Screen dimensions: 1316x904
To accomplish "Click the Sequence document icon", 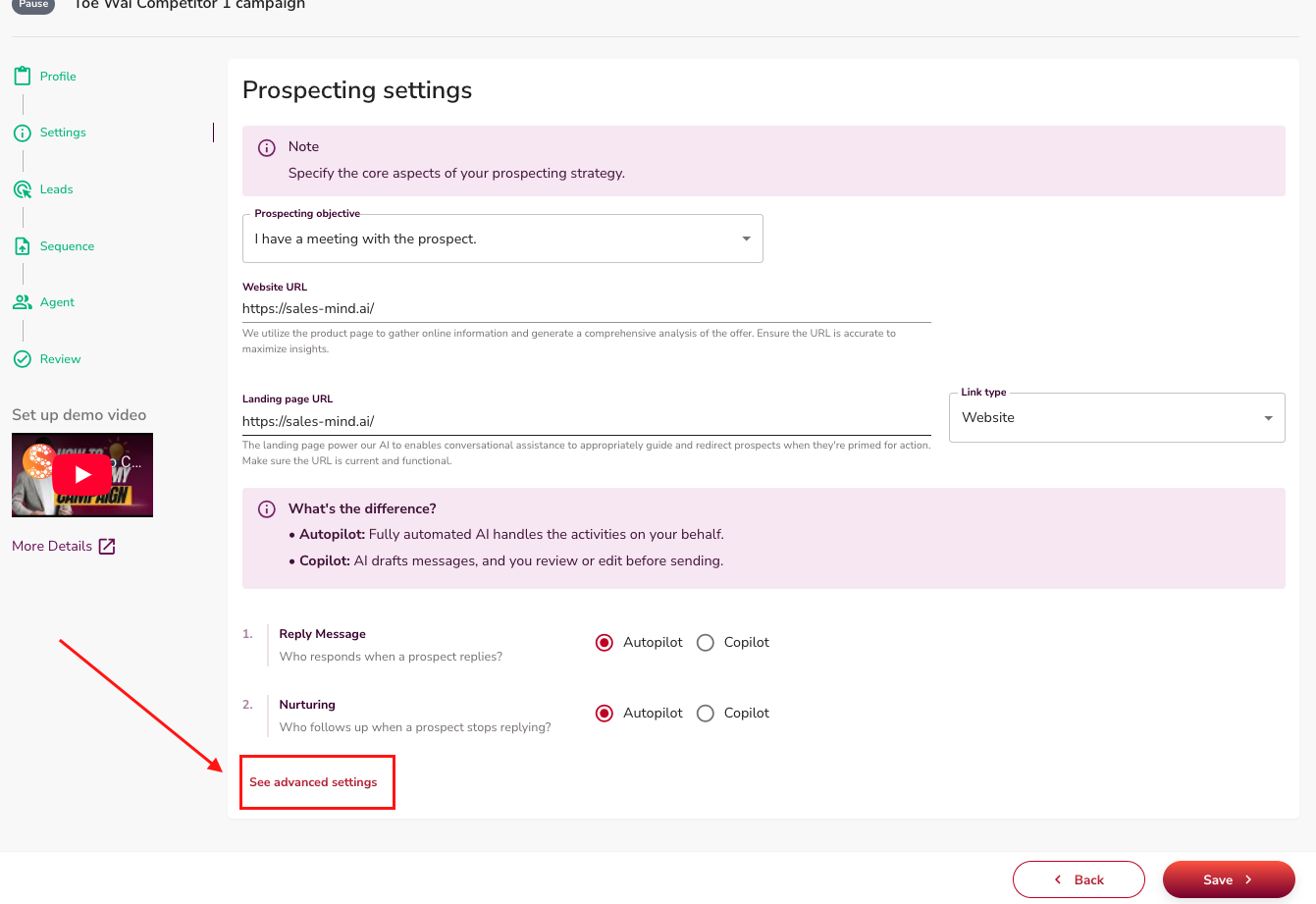I will click(22, 246).
